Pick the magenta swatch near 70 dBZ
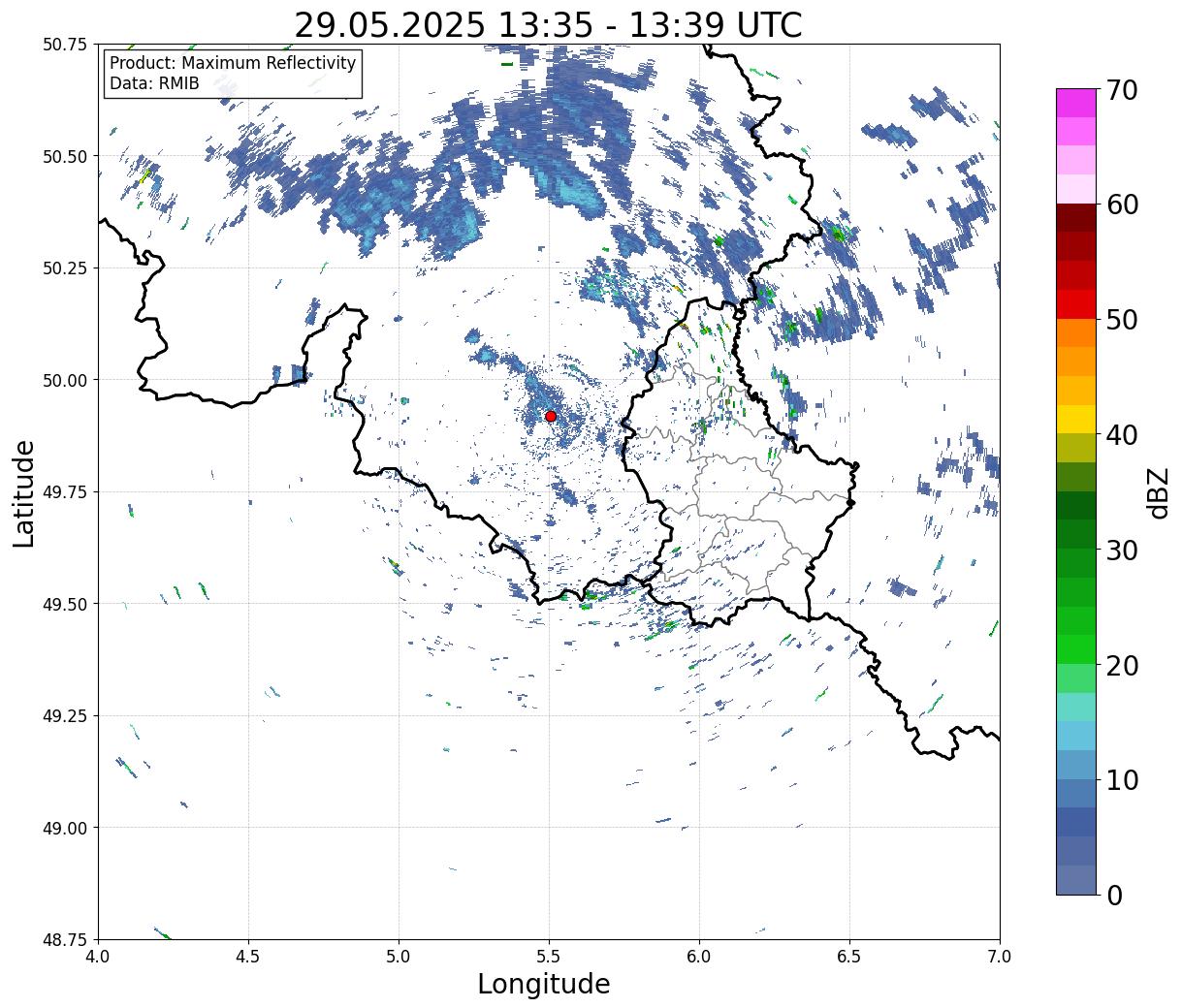This screenshot has width=1182, height=1008. click(1075, 103)
